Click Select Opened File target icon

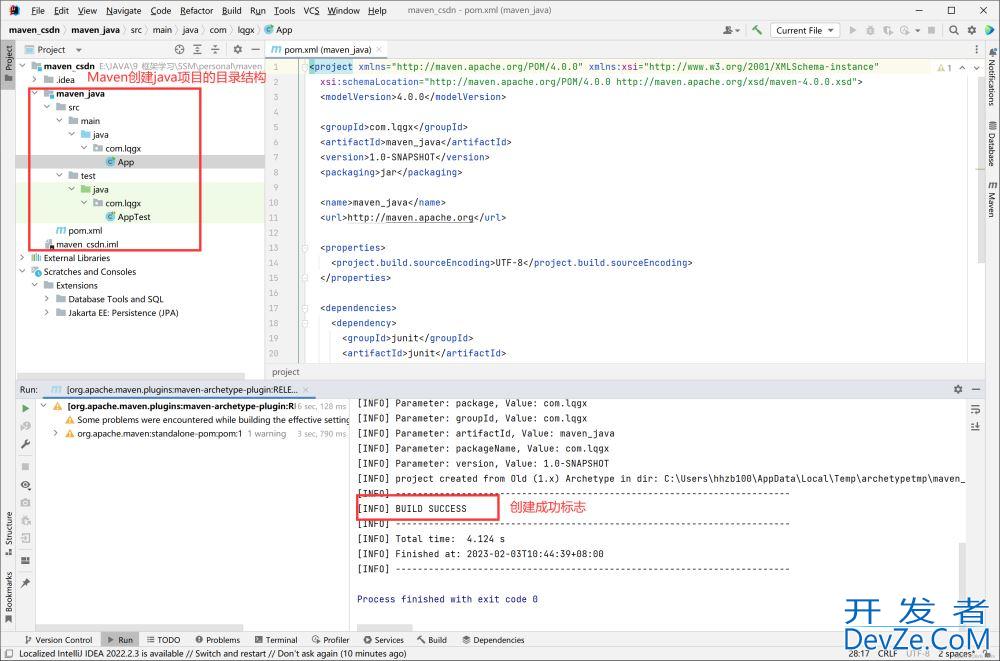179,49
